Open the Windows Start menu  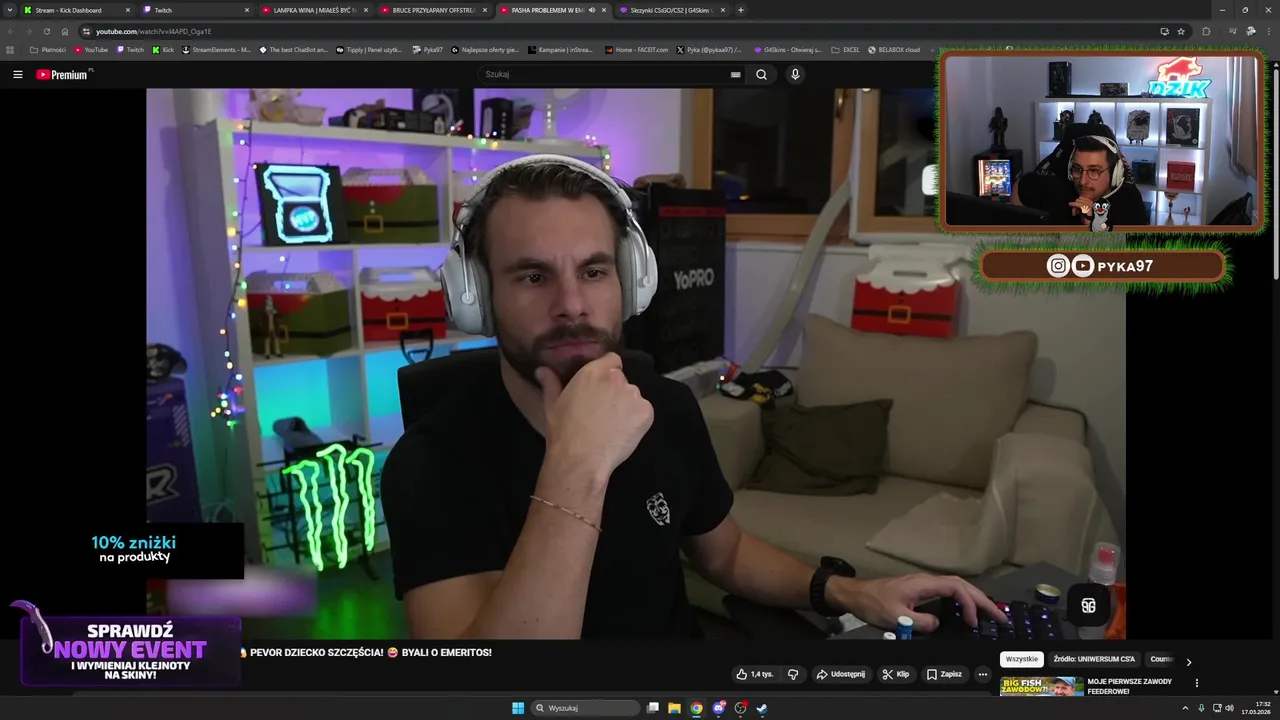518,708
